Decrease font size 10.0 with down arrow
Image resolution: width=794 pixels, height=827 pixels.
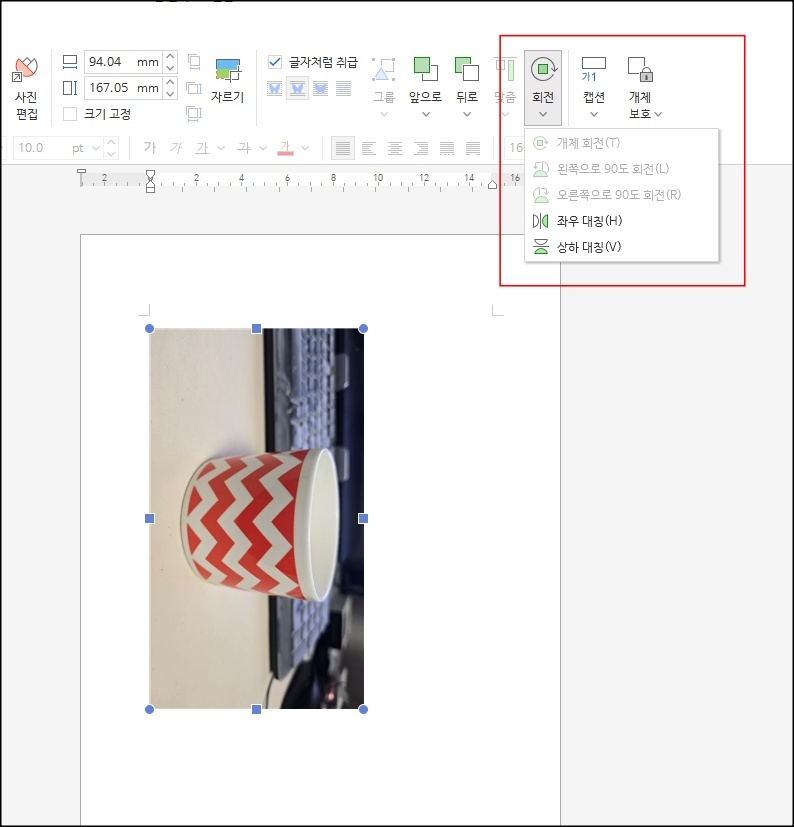[110, 154]
